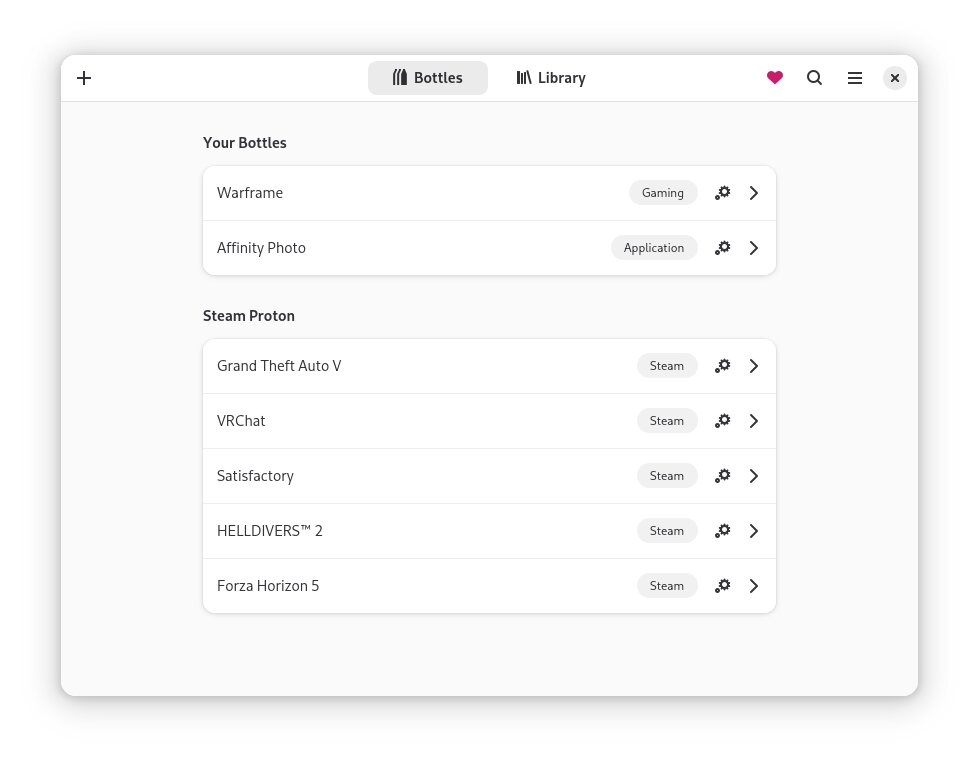979x763 pixels.
Task: Open Warframe bottle via its chevron arrow
Action: click(x=754, y=193)
